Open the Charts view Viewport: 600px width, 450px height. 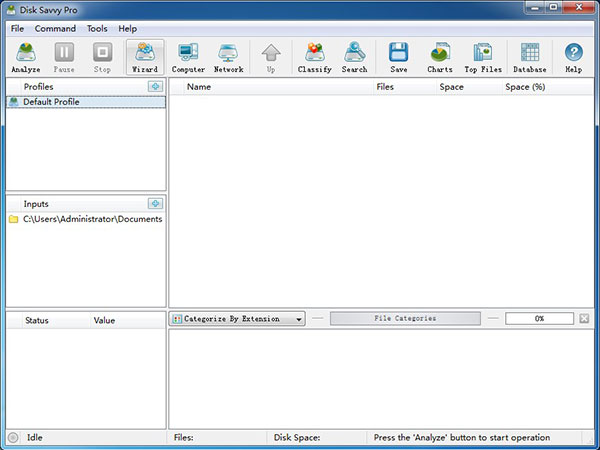pyautogui.click(x=439, y=58)
